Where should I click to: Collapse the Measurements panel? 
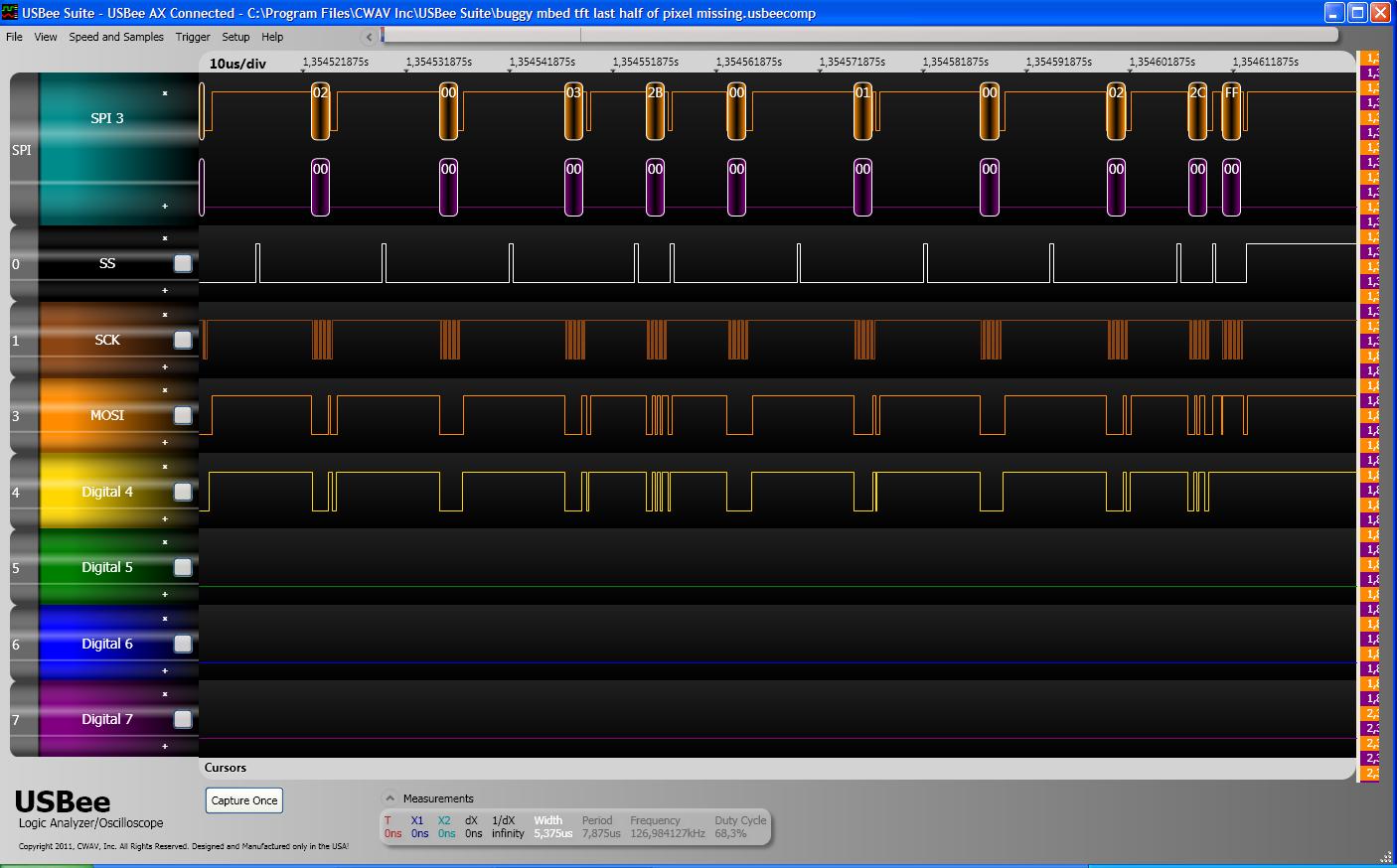(x=390, y=798)
